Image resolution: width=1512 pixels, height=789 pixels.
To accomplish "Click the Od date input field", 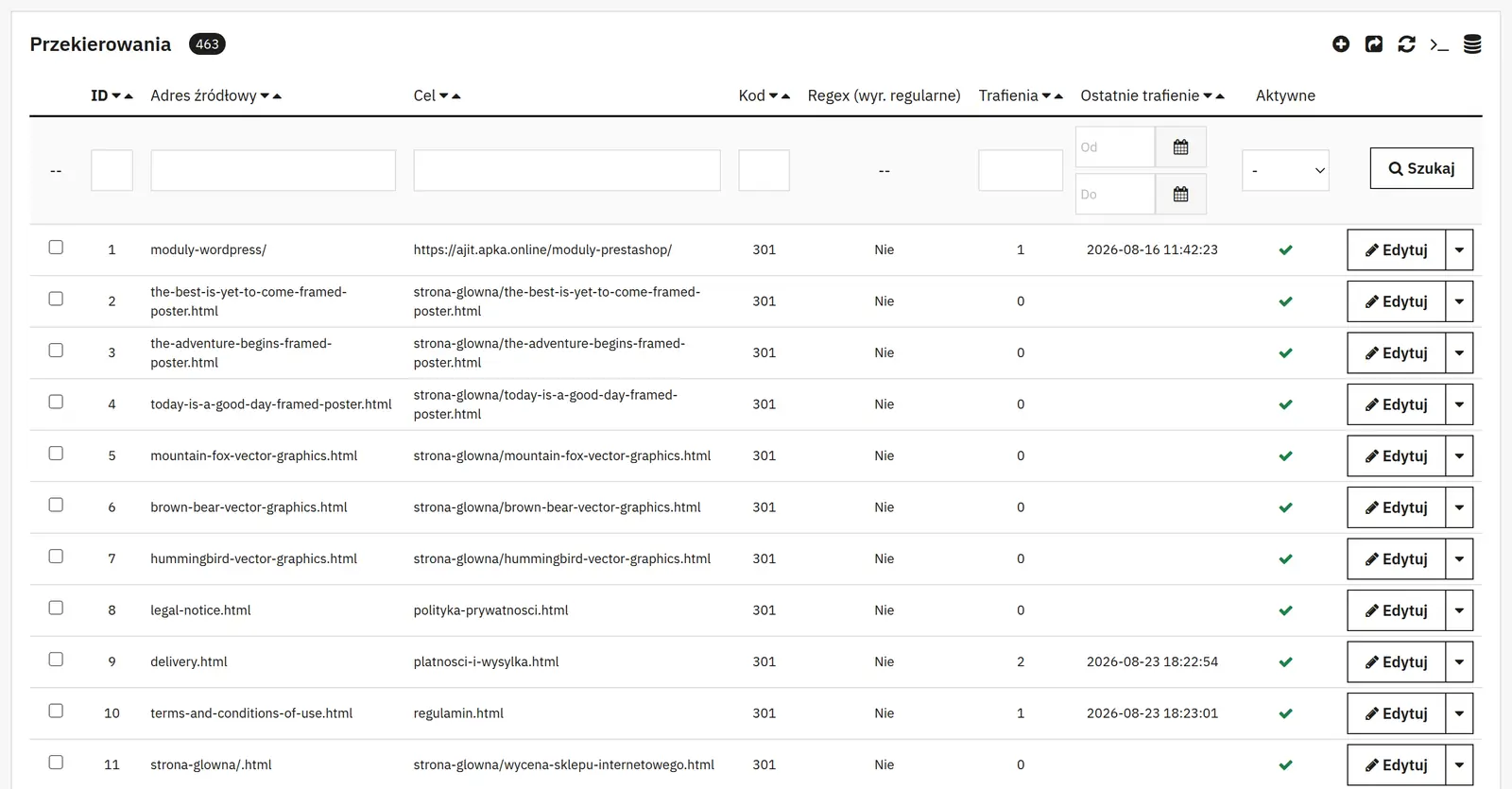I will coord(1115,147).
